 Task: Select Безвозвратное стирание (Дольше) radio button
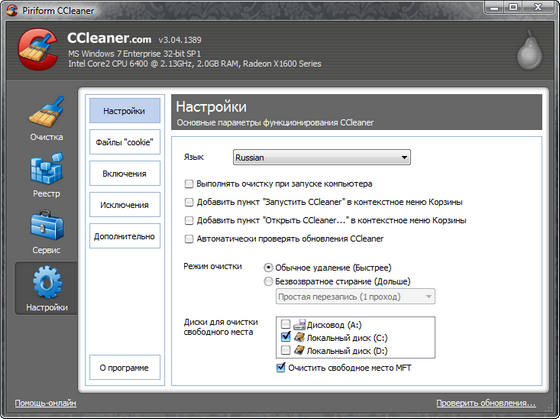268,281
